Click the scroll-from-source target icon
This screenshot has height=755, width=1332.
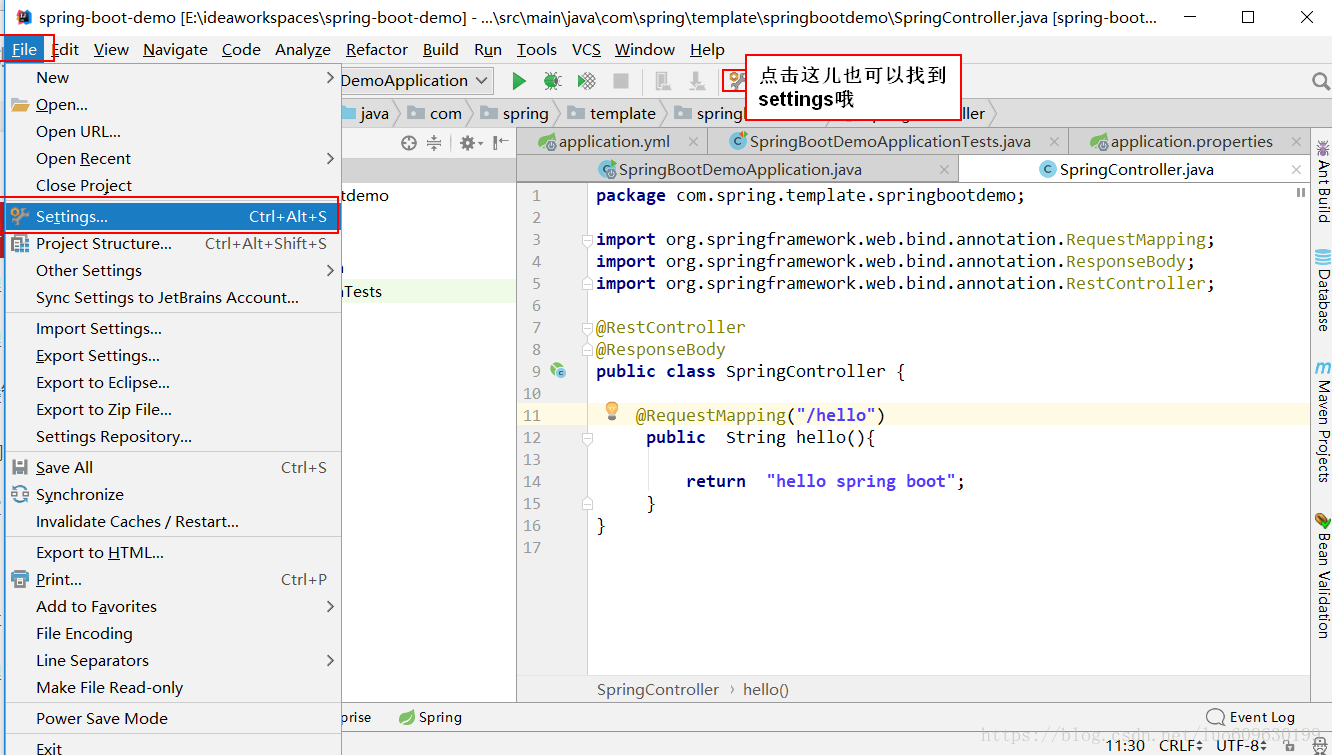point(408,143)
